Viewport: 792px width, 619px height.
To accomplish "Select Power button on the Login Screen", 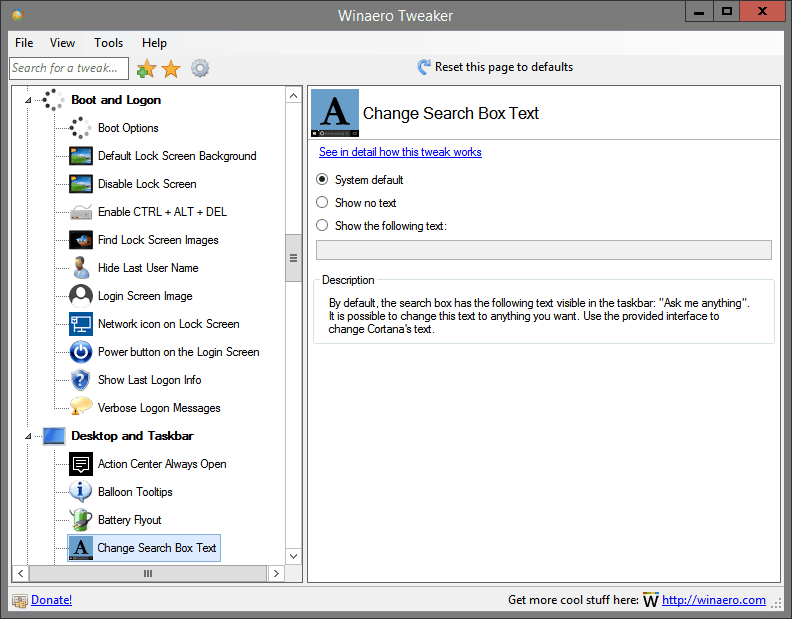I will pos(178,352).
